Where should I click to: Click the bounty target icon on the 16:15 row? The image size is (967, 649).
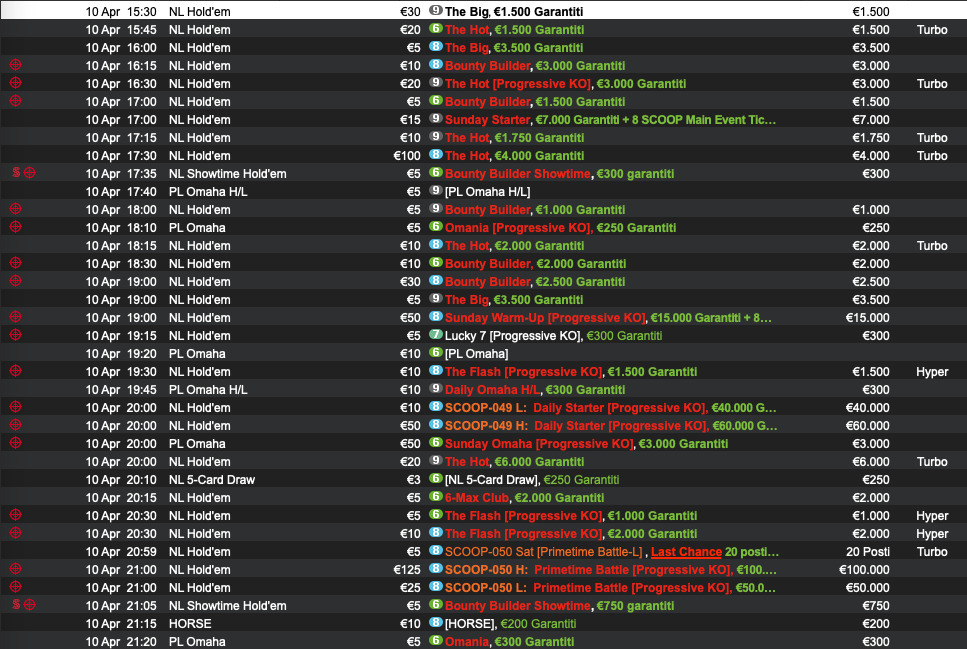(x=15, y=65)
